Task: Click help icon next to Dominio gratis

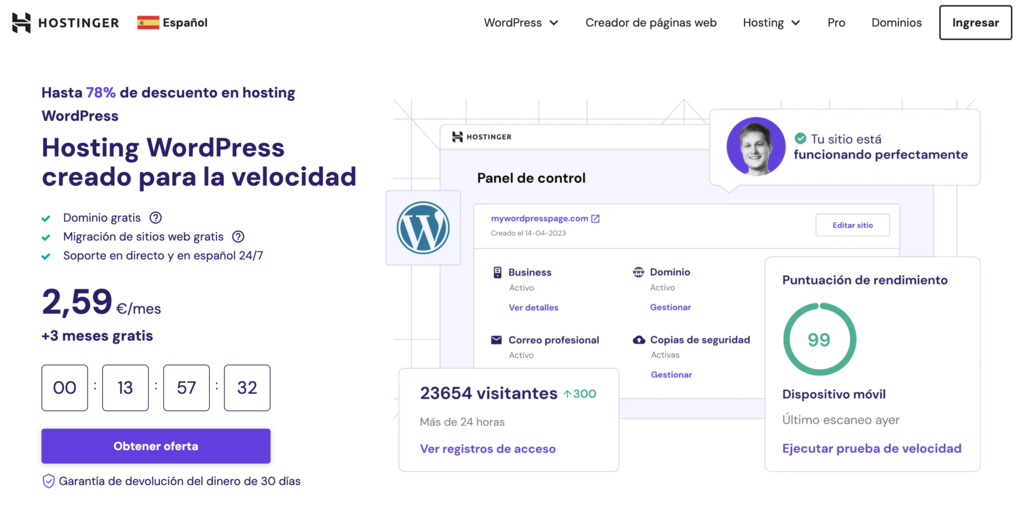Action: tap(155, 217)
